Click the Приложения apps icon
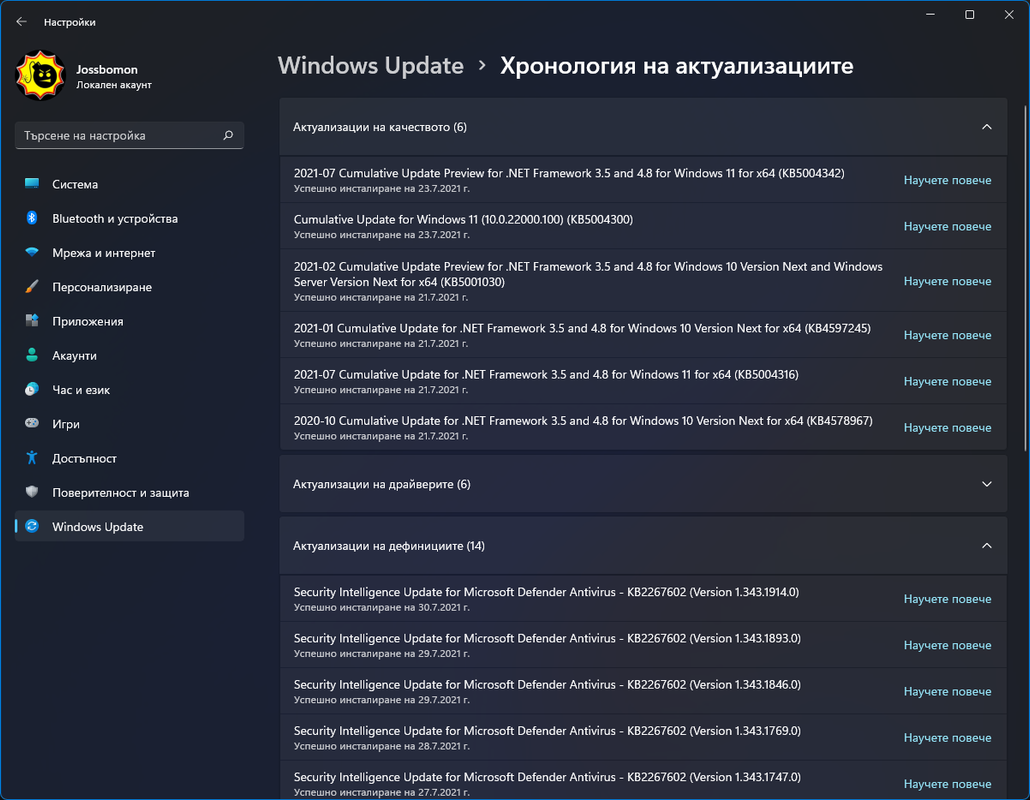 click(32, 321)
